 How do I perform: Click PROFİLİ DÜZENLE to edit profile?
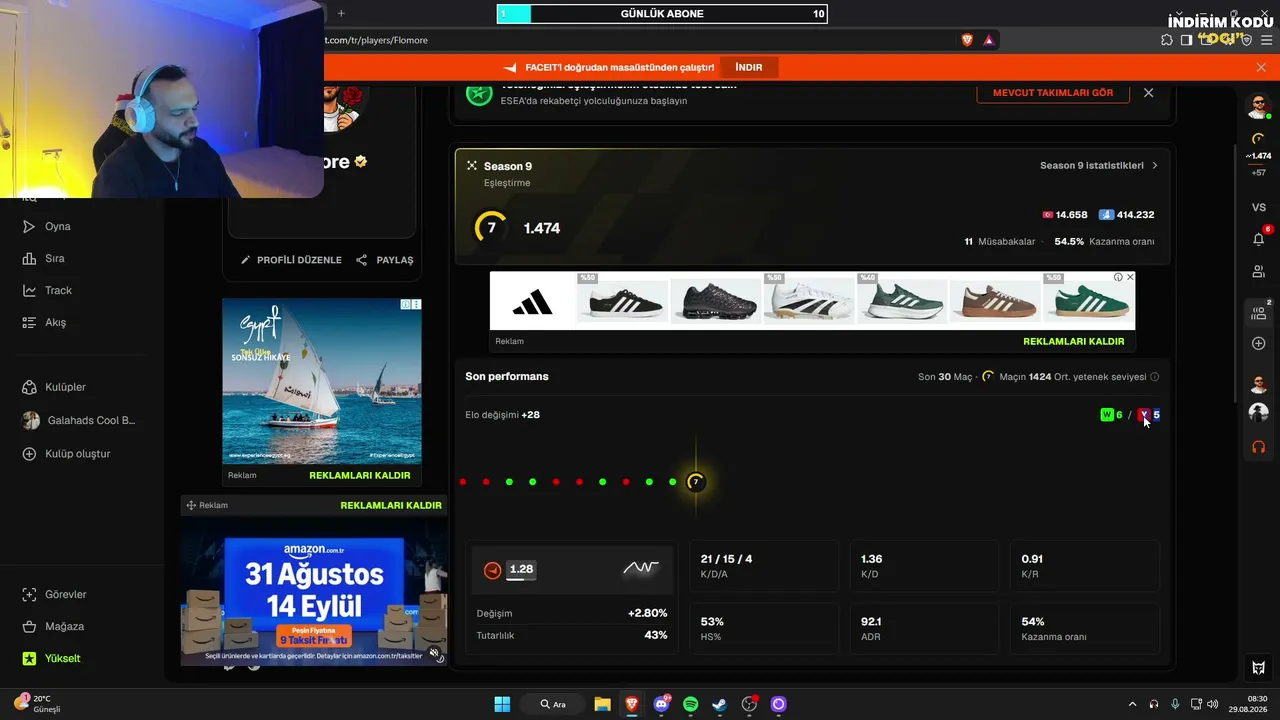point(291,260)
